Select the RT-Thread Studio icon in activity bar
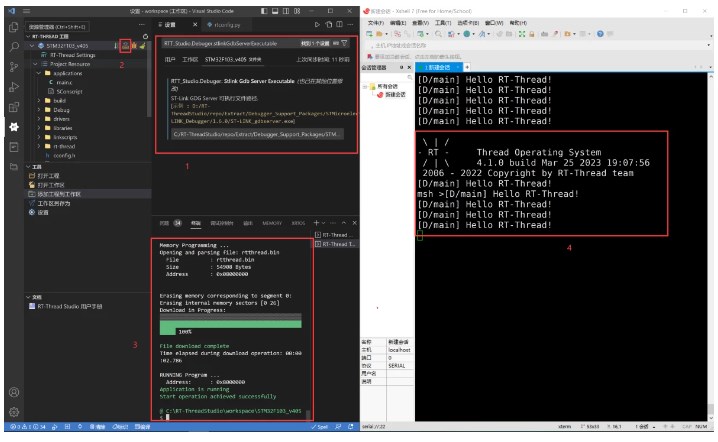The height and width of the screenshot is (442, 718). (x=14, y=127)
